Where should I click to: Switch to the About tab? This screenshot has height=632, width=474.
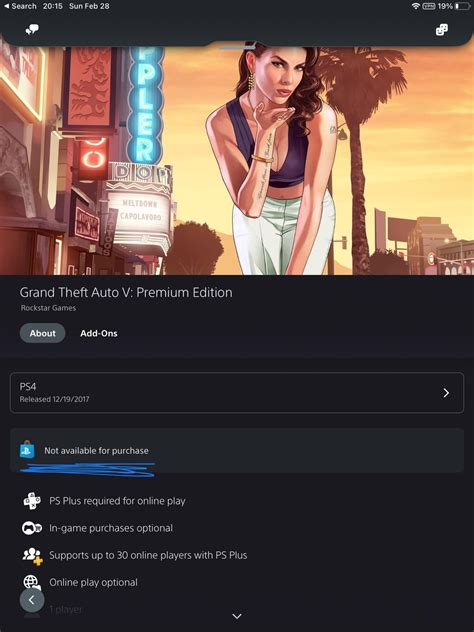pyautogui.click(x=42, y=333)
